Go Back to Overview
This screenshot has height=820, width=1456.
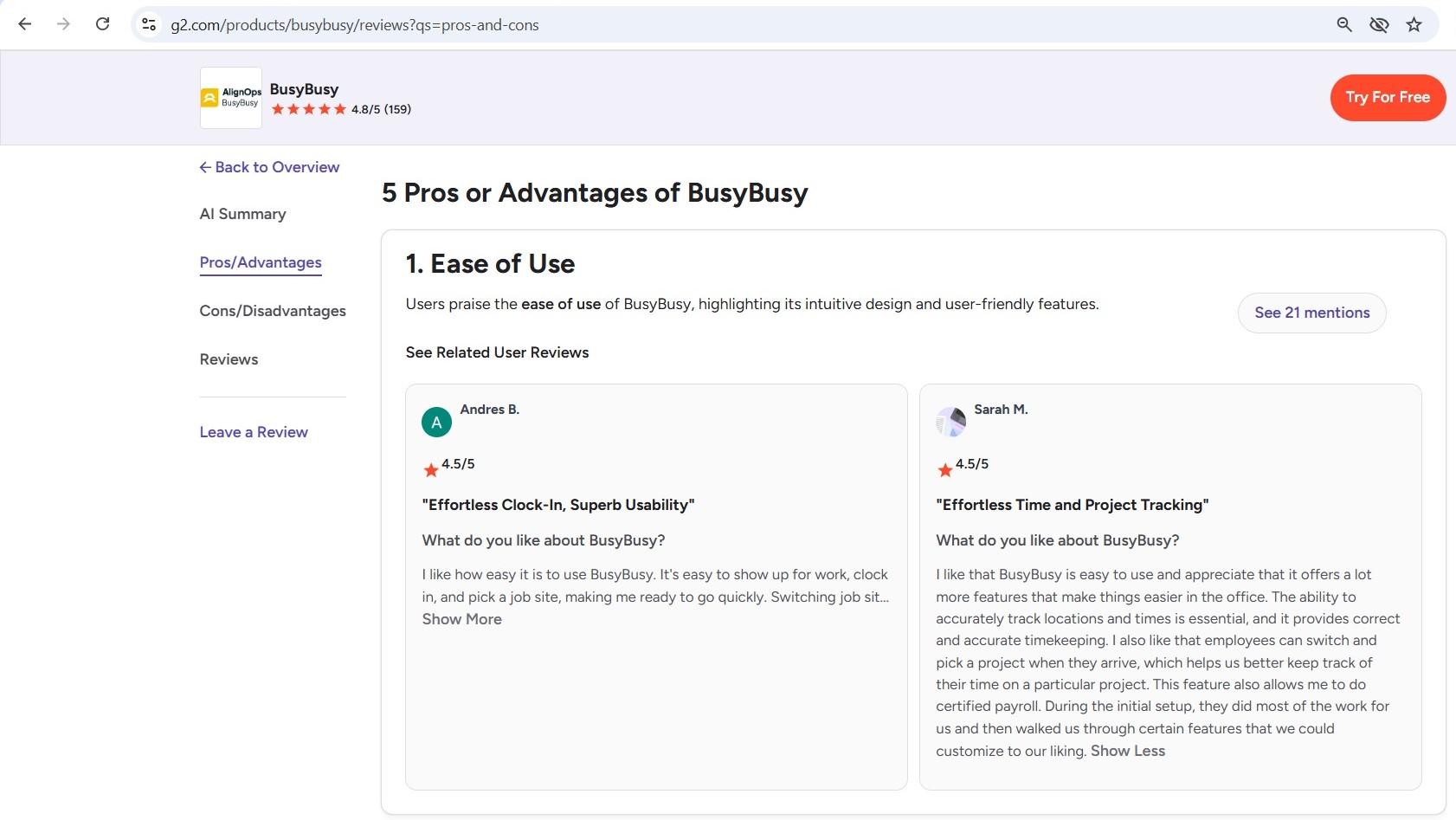click(269, 167)
